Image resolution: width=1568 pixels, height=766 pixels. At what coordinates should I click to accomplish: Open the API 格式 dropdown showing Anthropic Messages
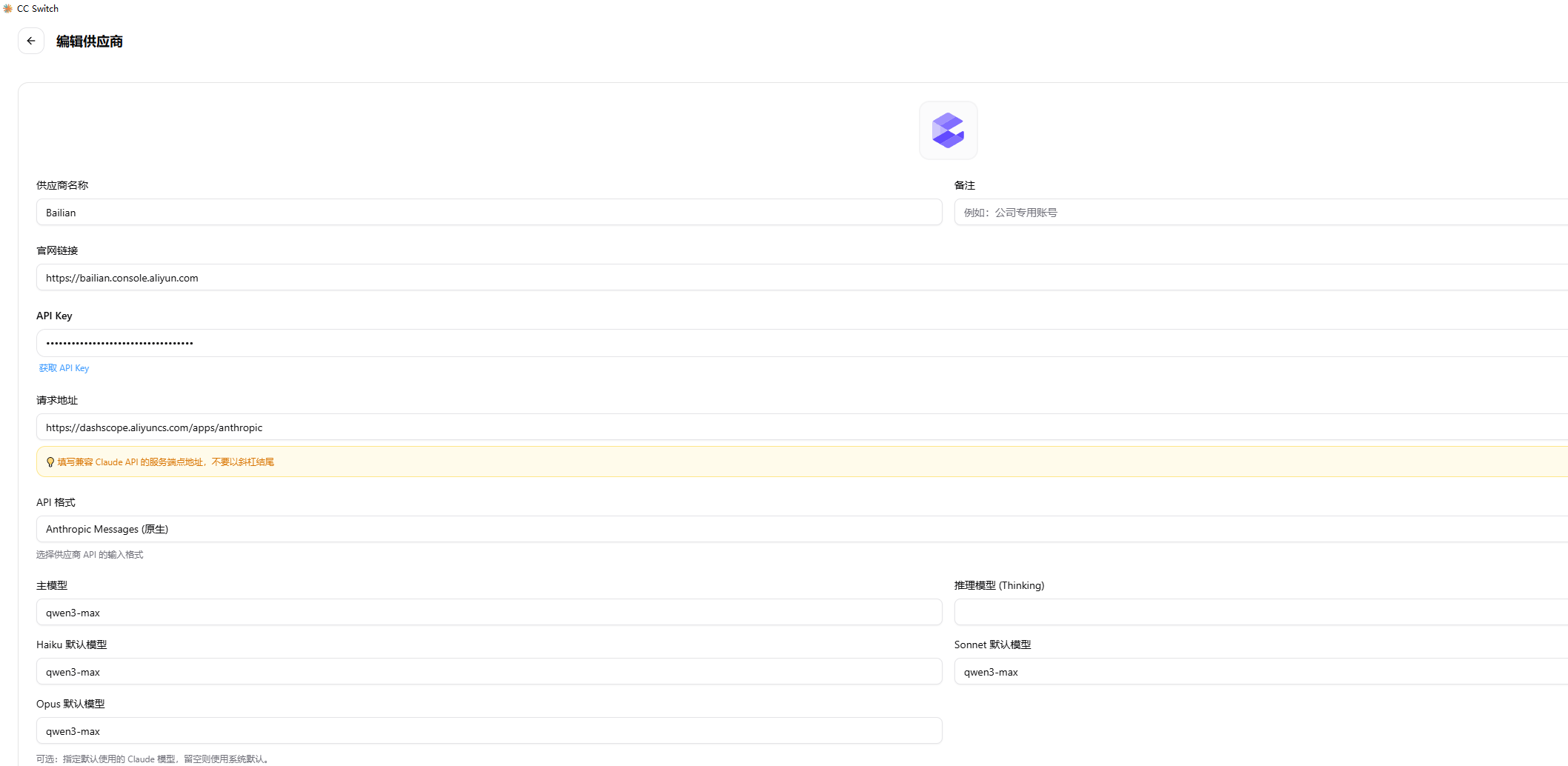point(802,529)
